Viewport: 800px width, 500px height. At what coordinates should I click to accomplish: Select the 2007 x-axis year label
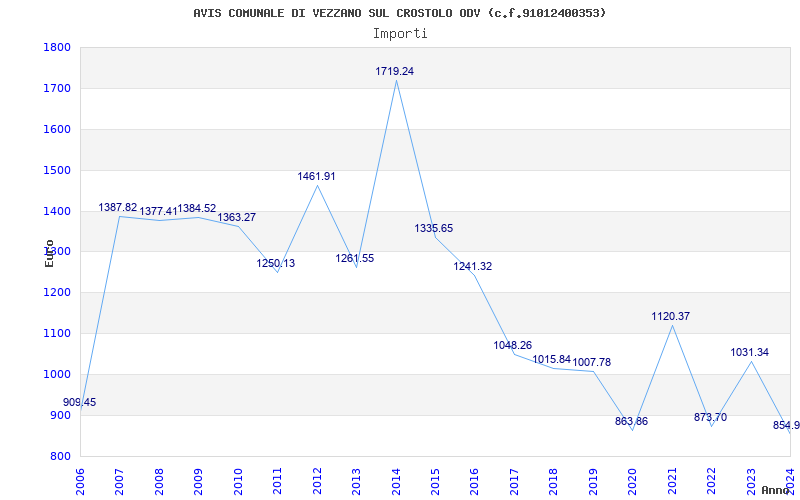pyautogui.click(x=119, y=482)
